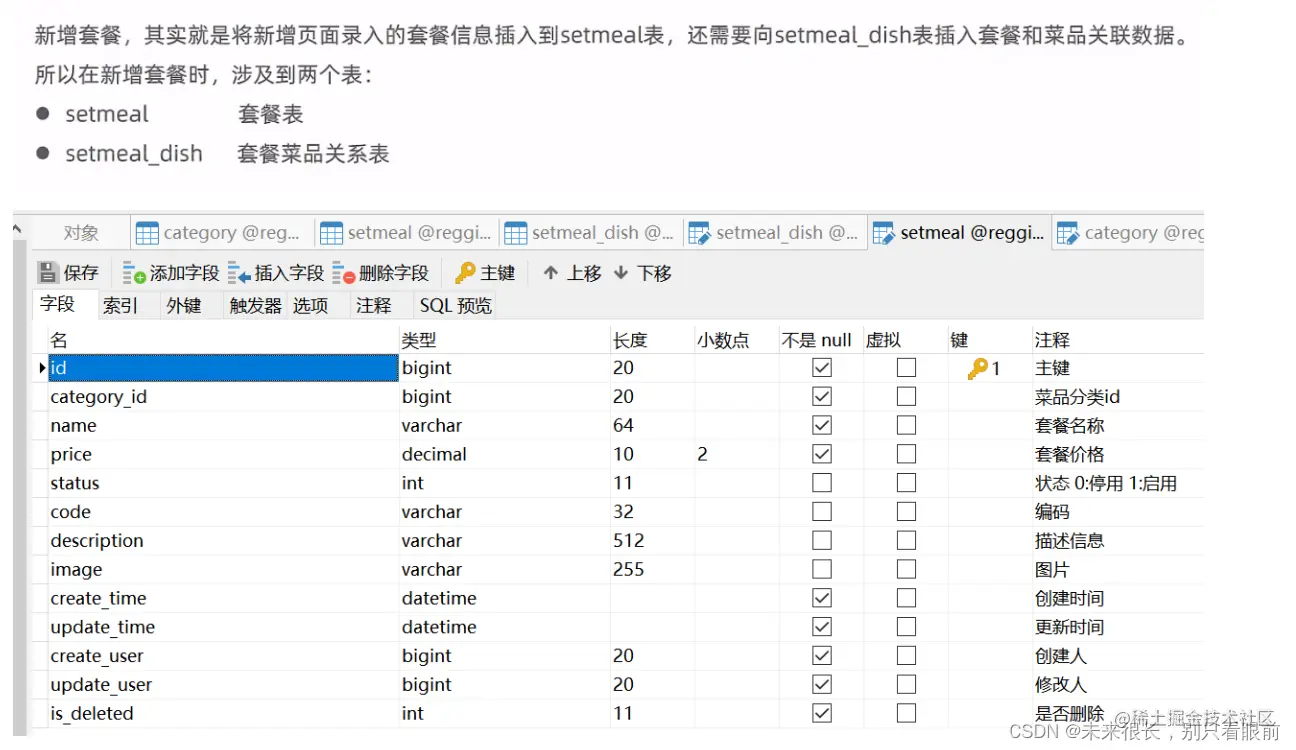Switch to setmeal tab with grid icon
Screen dimensions: 1296x750
[x=406, y=233]
